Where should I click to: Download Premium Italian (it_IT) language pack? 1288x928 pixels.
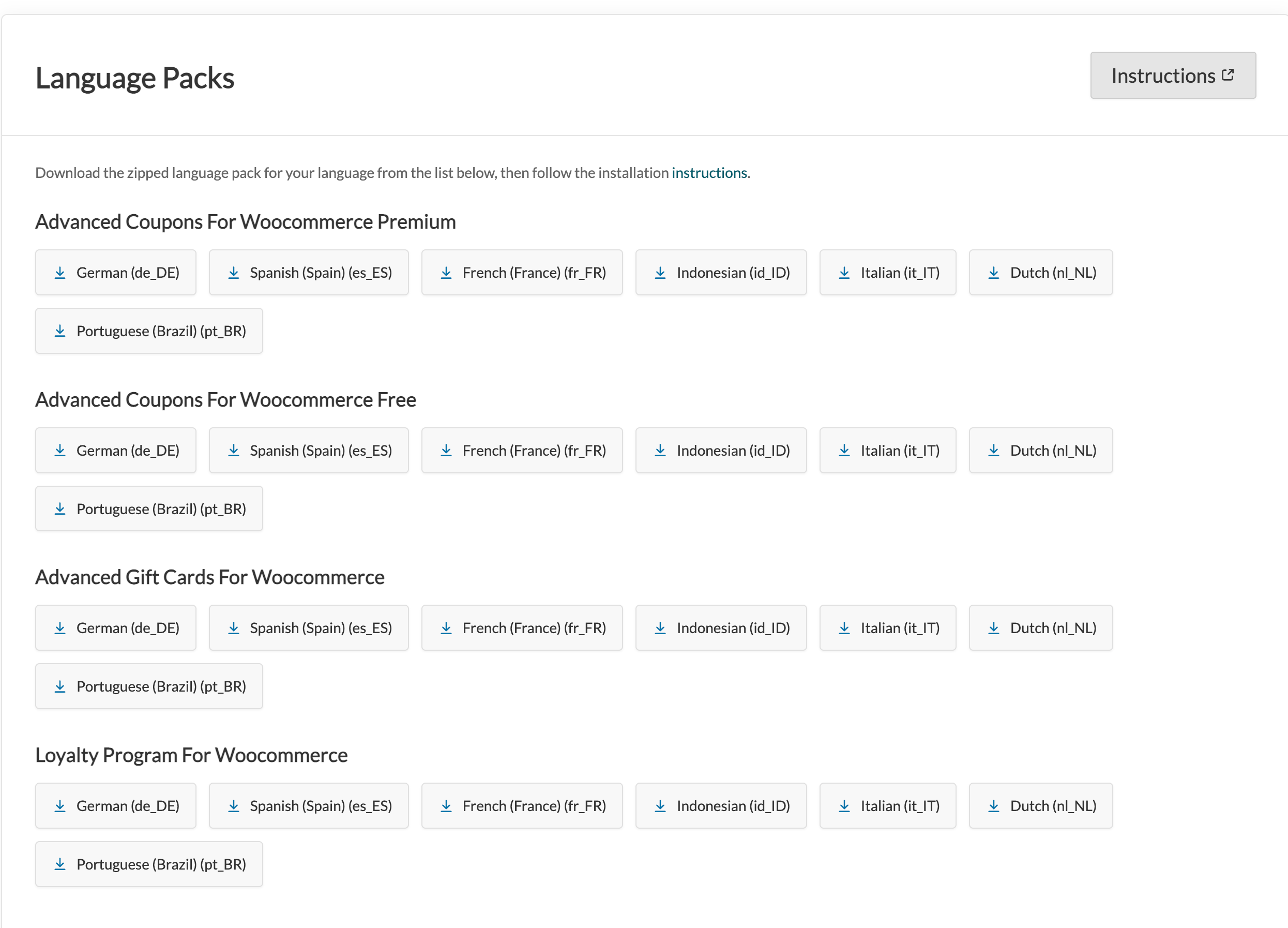[888, 273]
